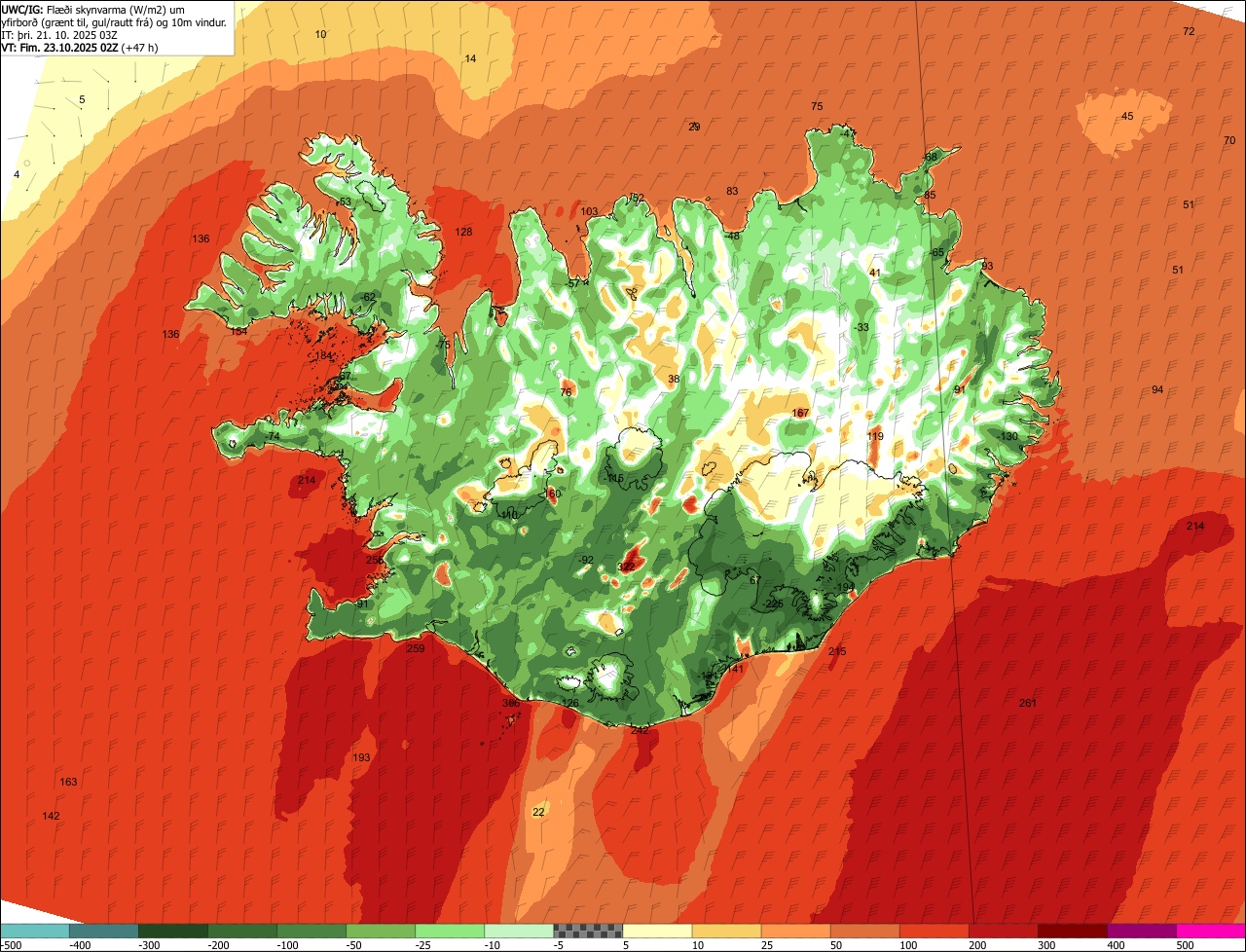Click the checkered -5 to 5 legend swatch
Viewport: 1246px width, 952px height.
coord(588,931)
